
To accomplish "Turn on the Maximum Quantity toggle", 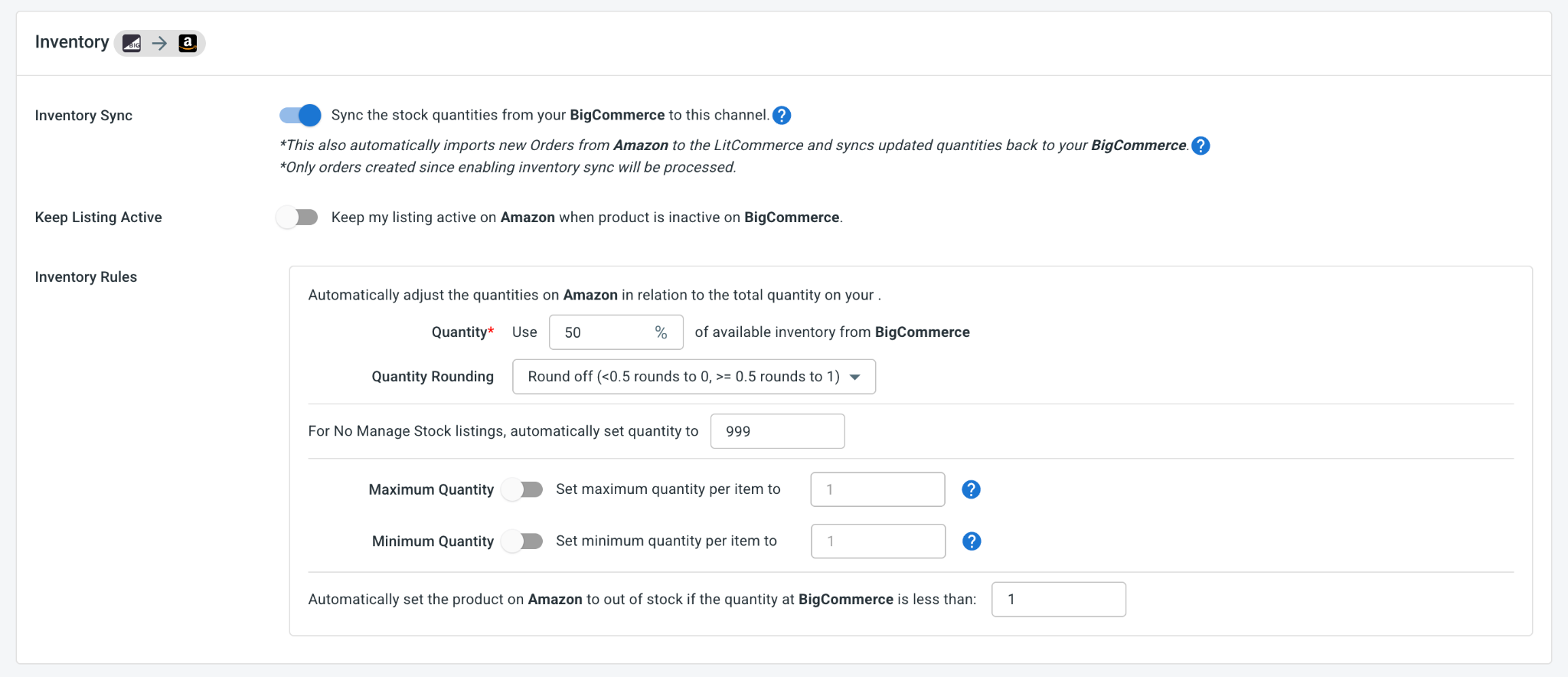I will [522, 489].
